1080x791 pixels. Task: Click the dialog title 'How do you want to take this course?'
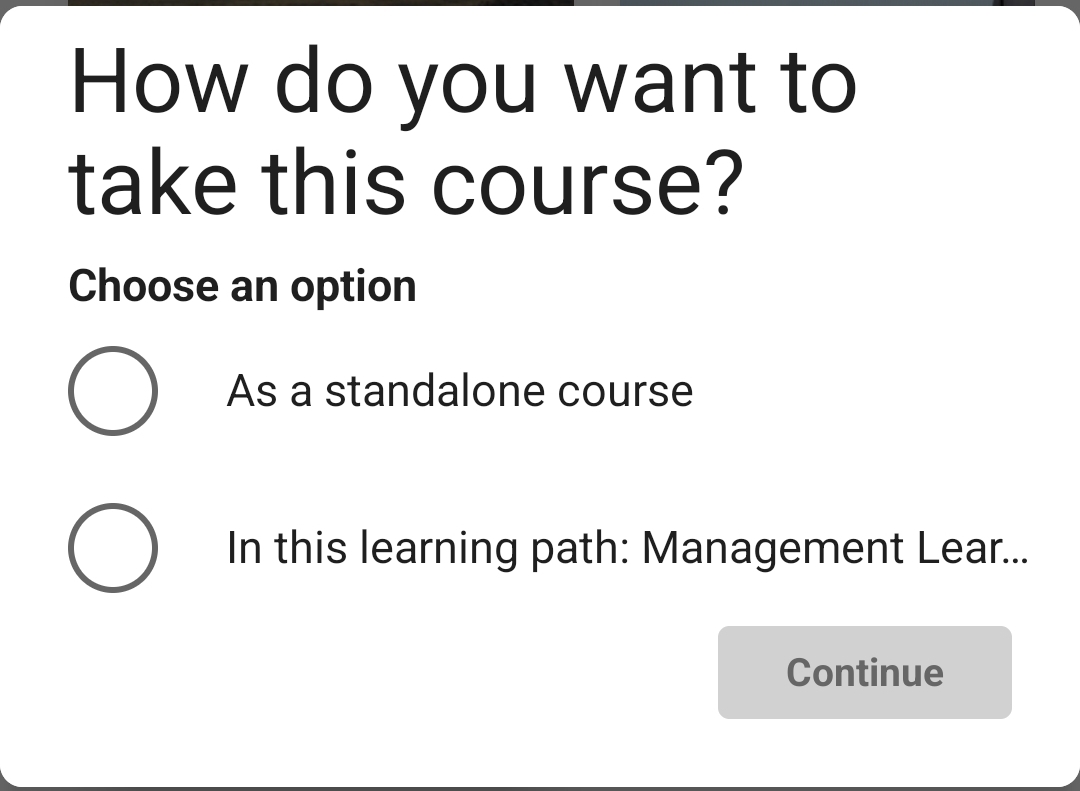[410, 130]
